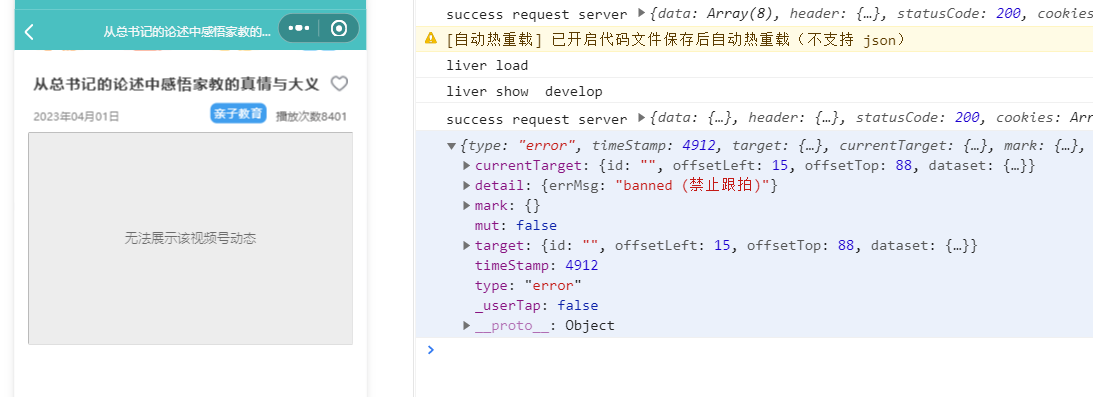
Task: Click the 'mut: false' property line
Action: [x=516, y=226]
